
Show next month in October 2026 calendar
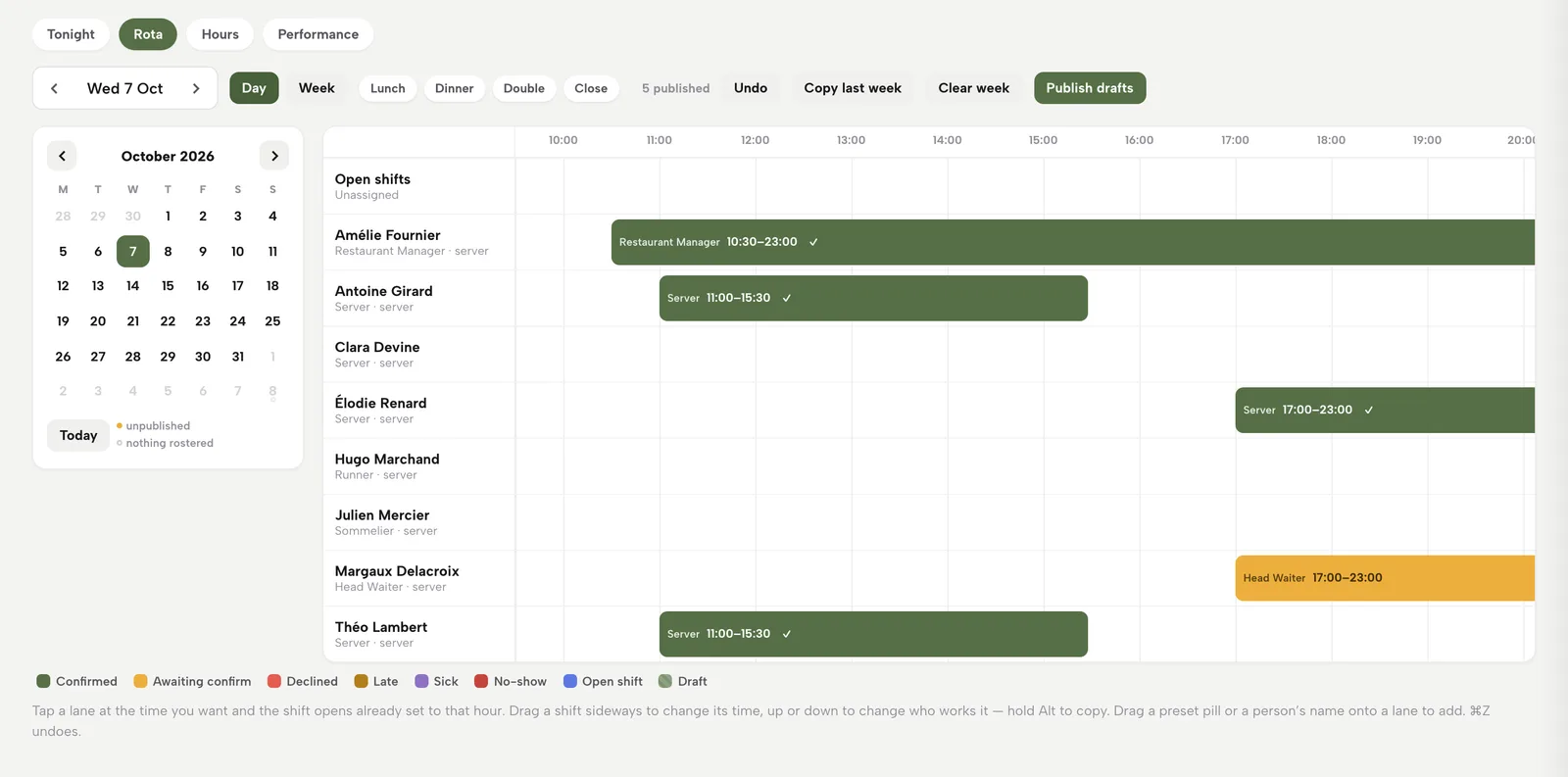click(274, 156)
